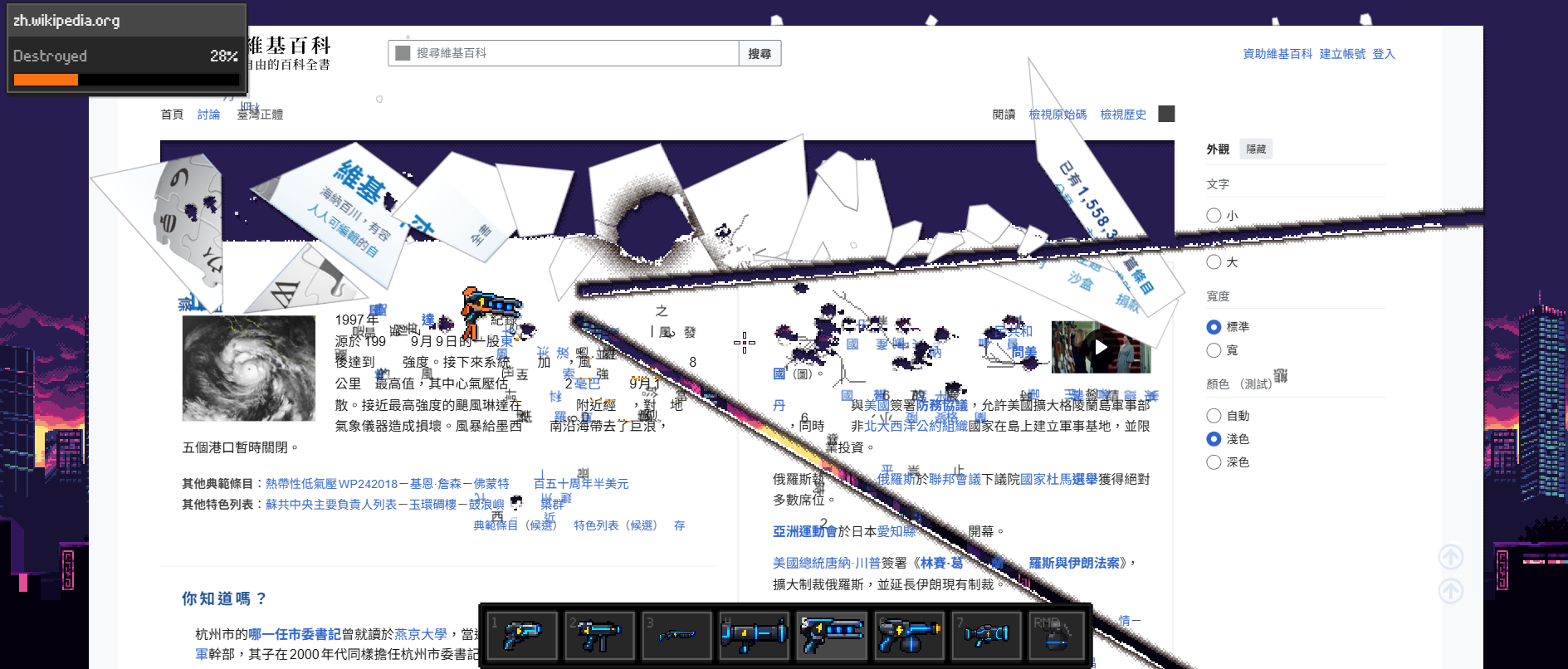Click the 你知道嗎？ section heading

(x=224, y=598)
